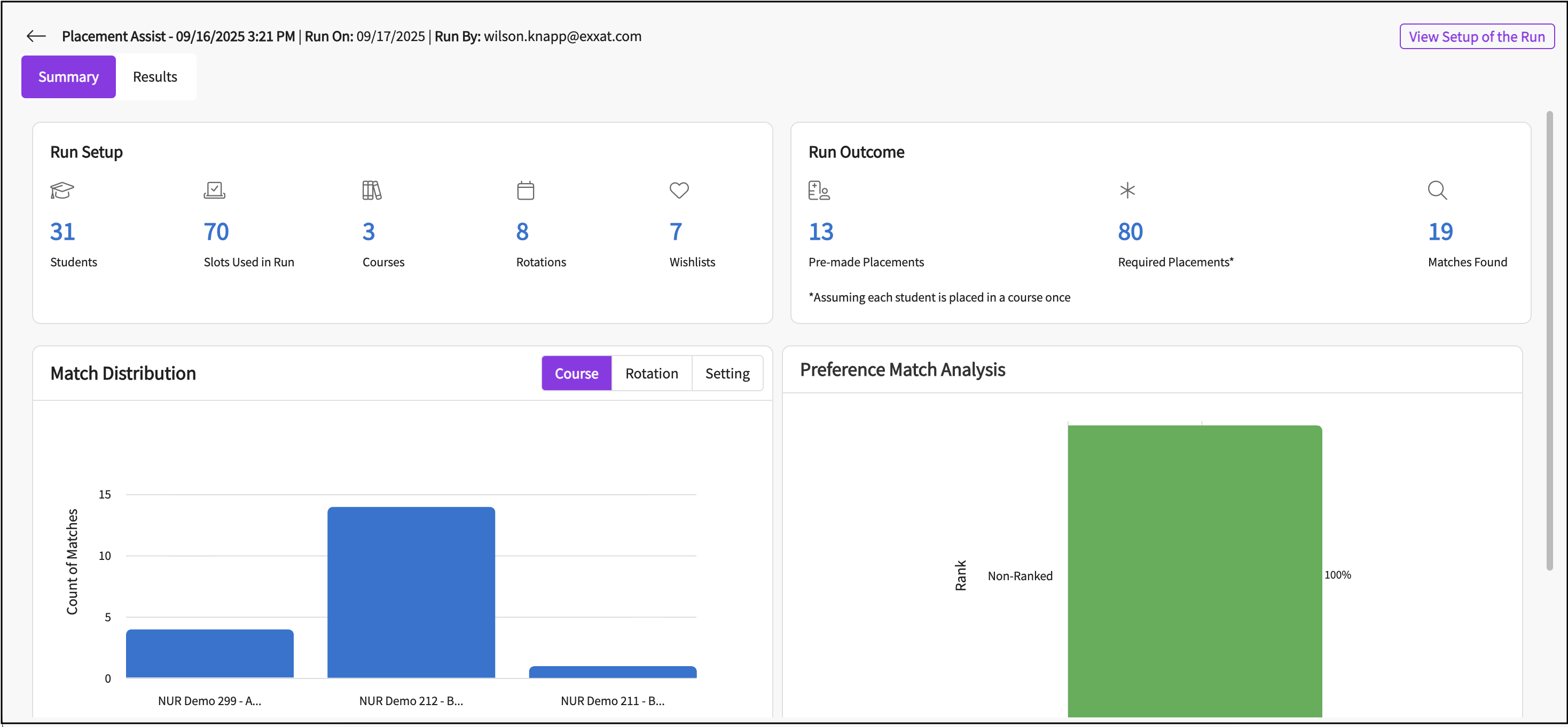Screen dimensions: 1568x727
Task: Click the graduation cap Students icon
Action: point(62,191)
